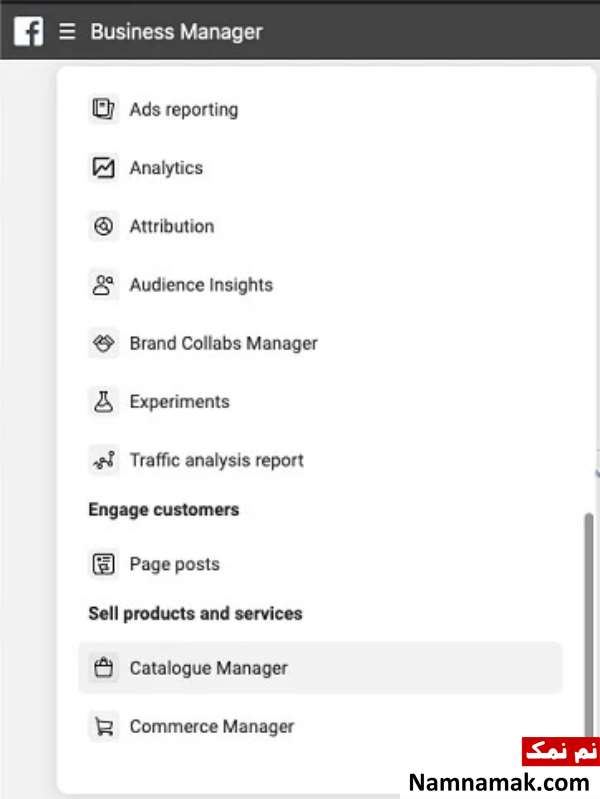Click the Sell products and services heading

coord(195,614)
